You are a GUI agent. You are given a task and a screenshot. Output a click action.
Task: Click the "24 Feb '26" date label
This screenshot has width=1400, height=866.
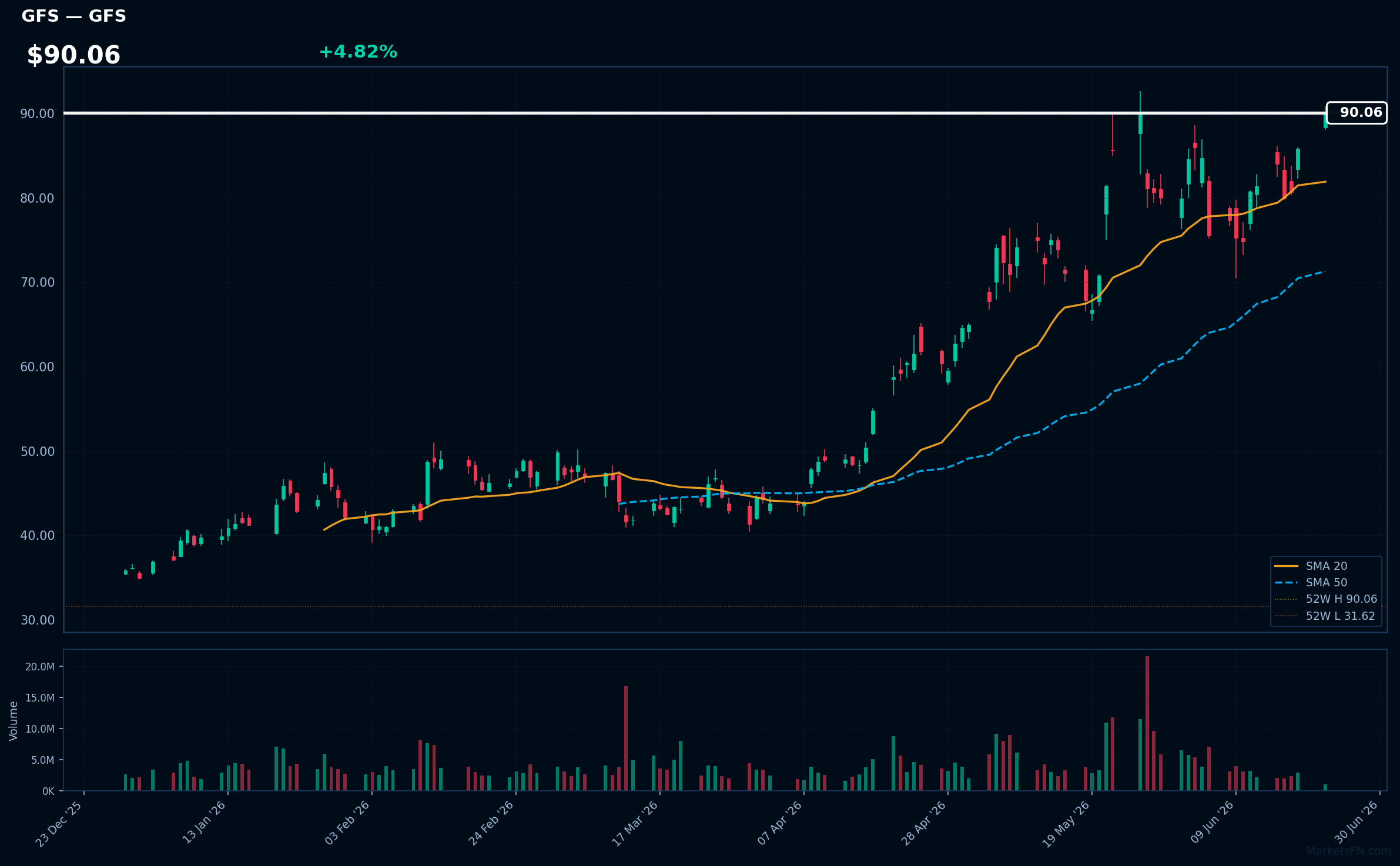[491, 824]
